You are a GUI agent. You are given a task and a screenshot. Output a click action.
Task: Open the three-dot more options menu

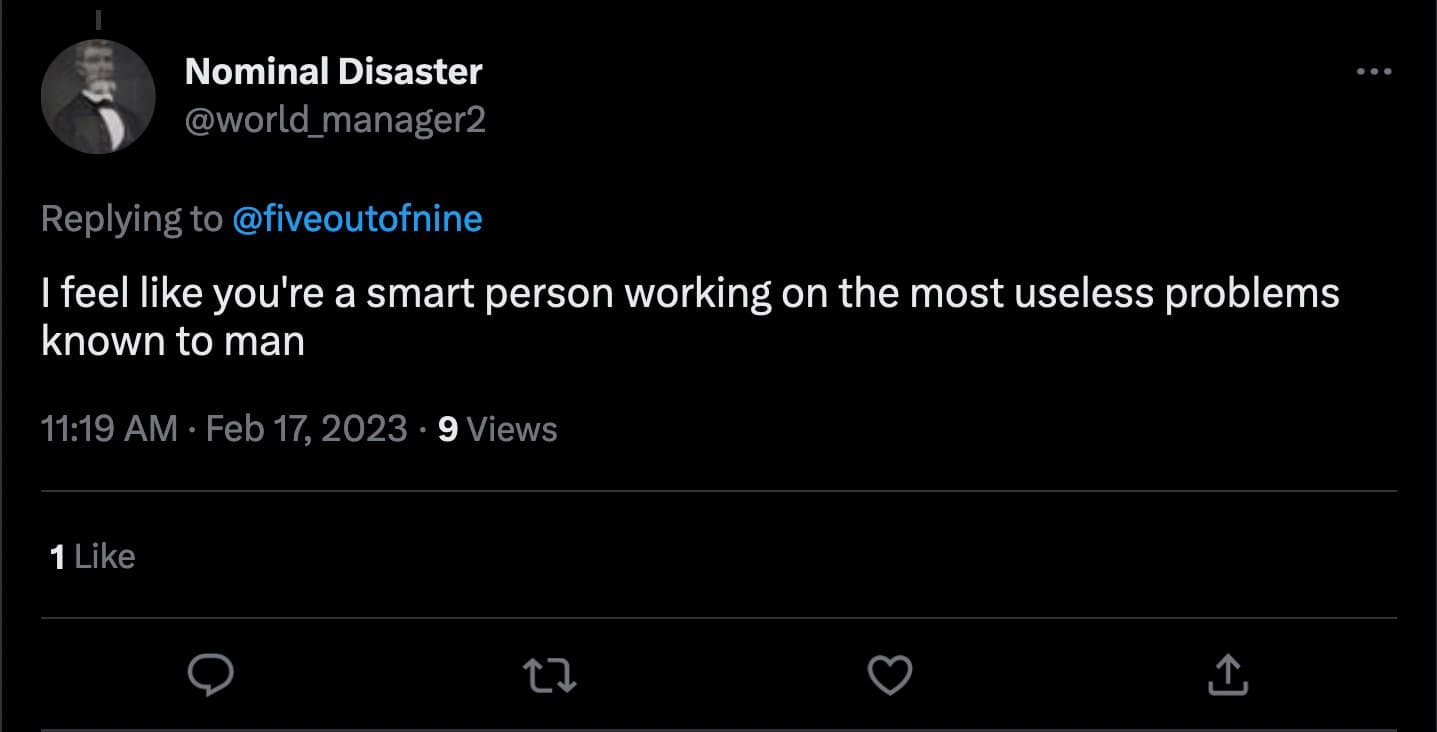click(x=1373, y=72)
